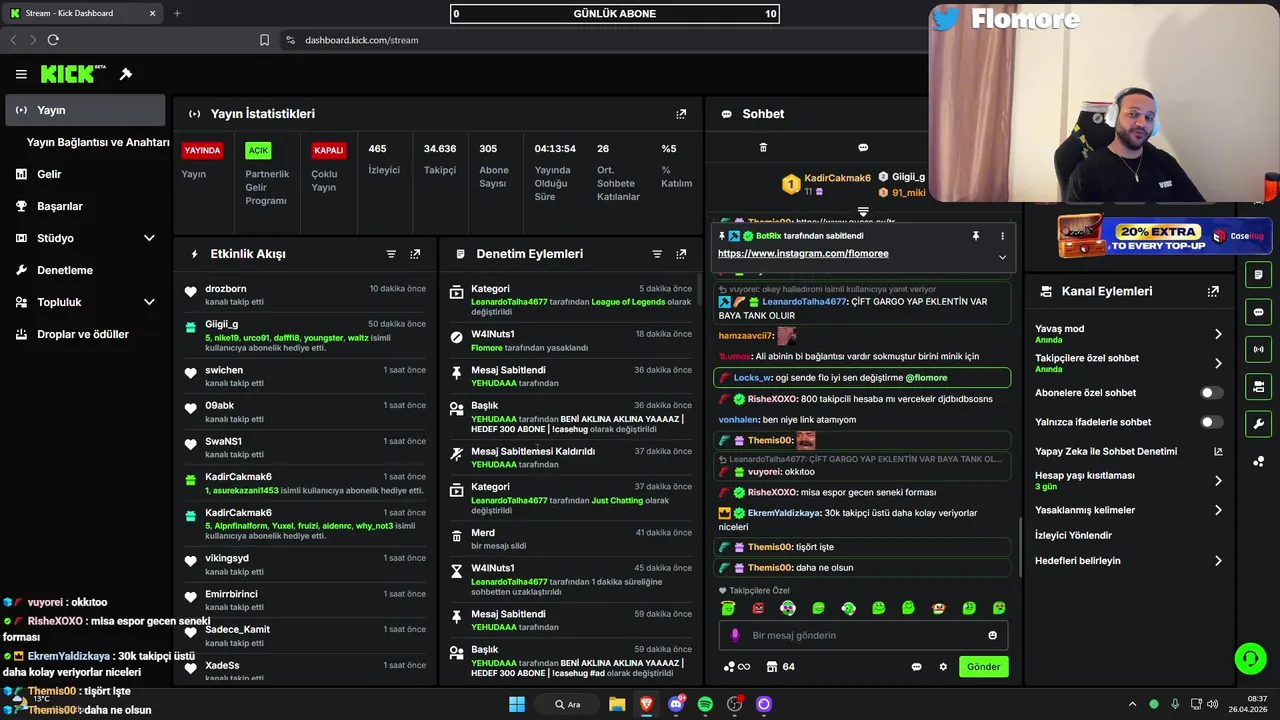Pop out the Denetim Eylemleri panel
Image resolution: width=1280 pixels, height=720 pixels.
(x=681, y=254)
